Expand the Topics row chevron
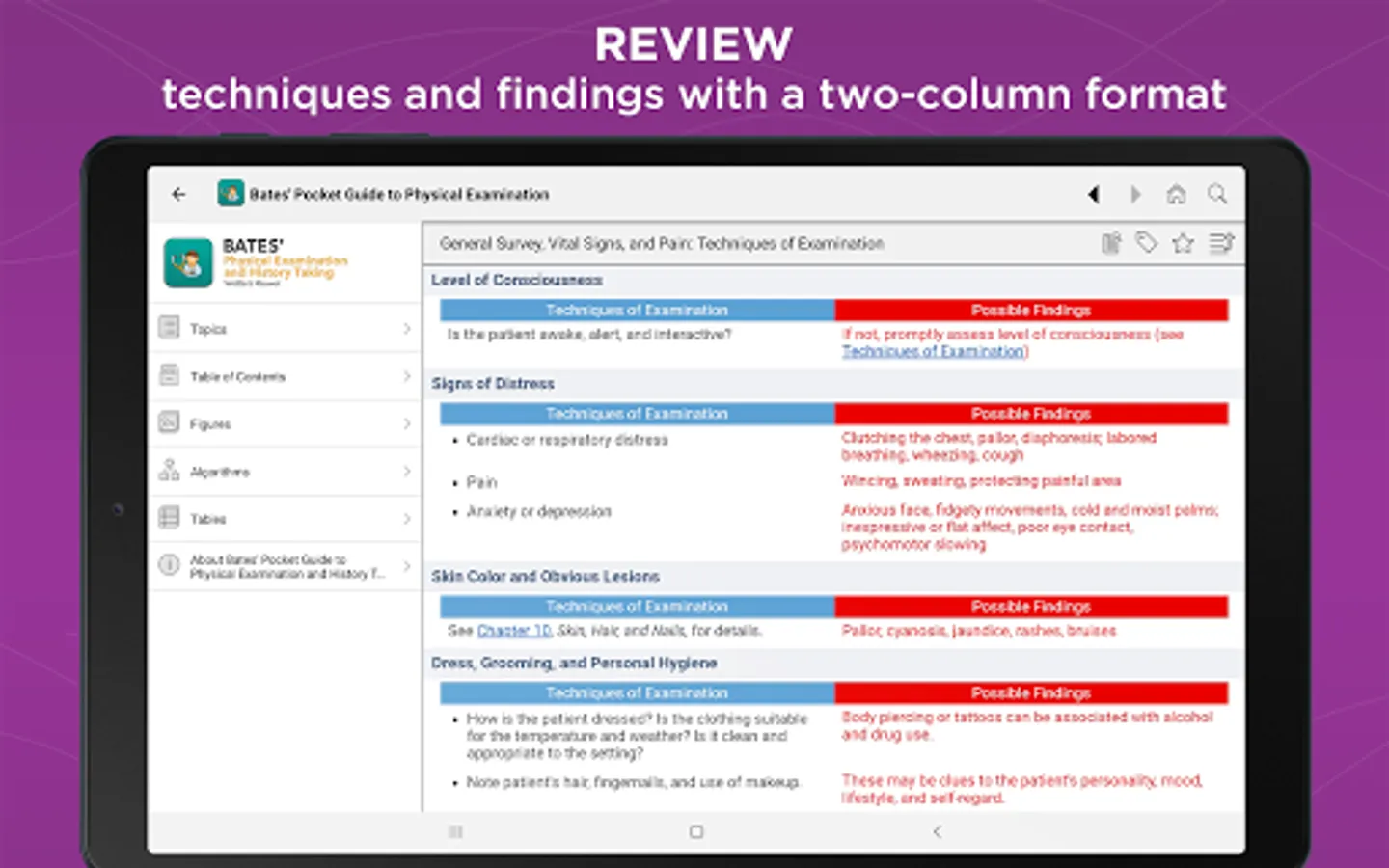The height and width of the screenshot is (868, 1389). (407, 329)
